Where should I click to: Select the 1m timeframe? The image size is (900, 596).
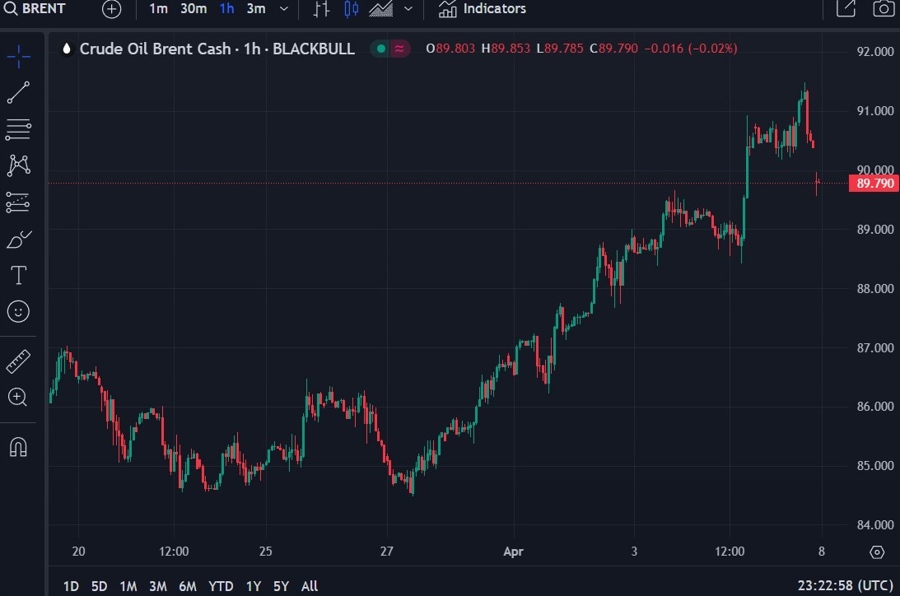158,9
